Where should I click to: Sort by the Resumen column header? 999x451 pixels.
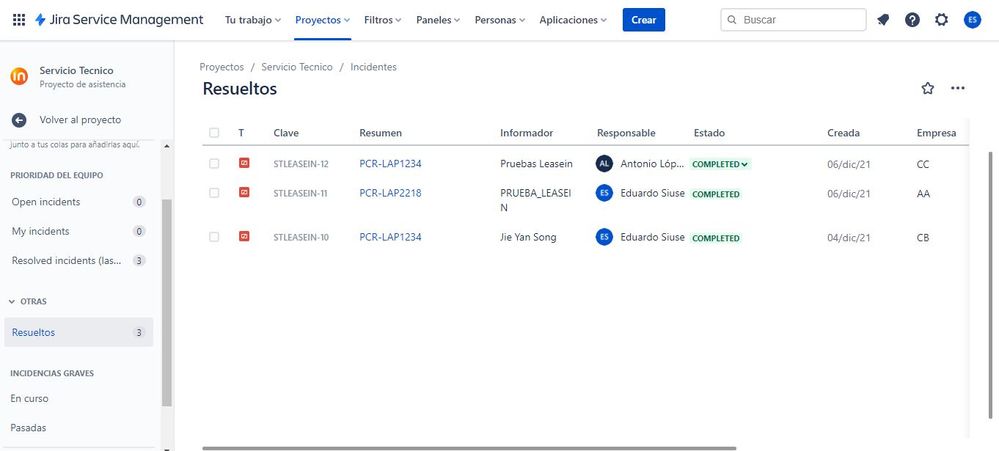coord(380,133)
